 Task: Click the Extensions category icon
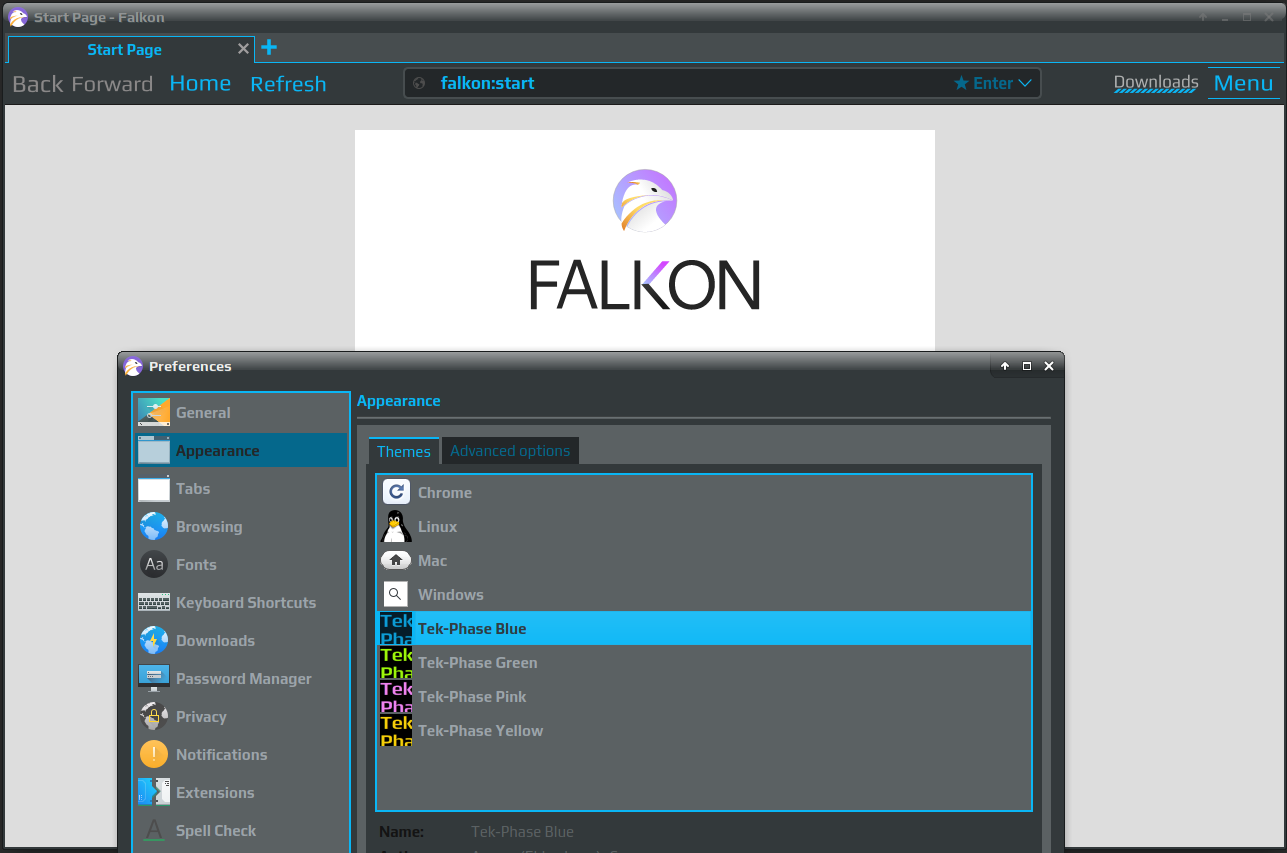click(154, 792)
